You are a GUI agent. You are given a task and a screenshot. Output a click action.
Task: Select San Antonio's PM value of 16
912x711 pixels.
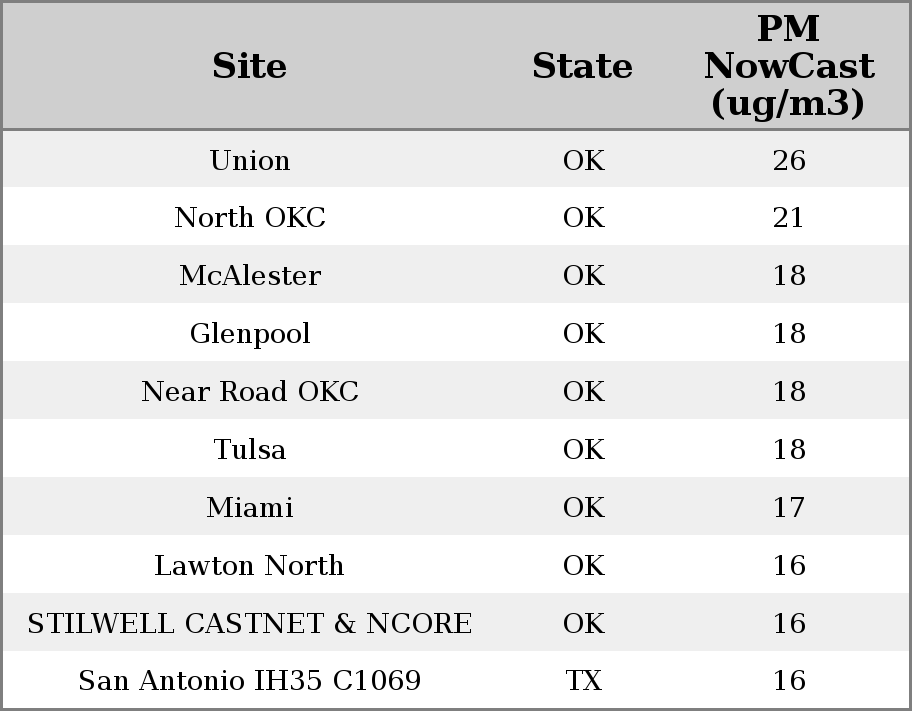pos(789,681)
